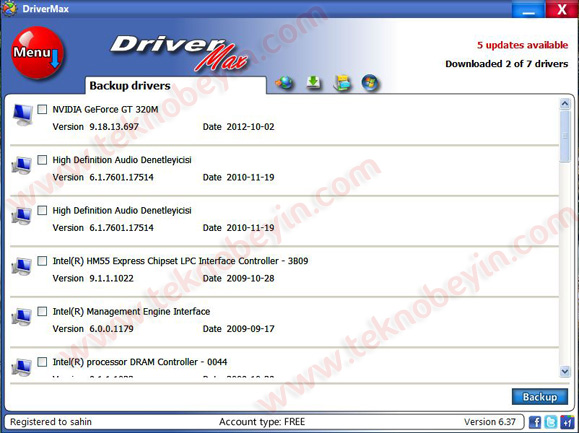The image size is (579, 433).
Task: Click the Version 6.37 status text
Action: (x=490, y=422)
